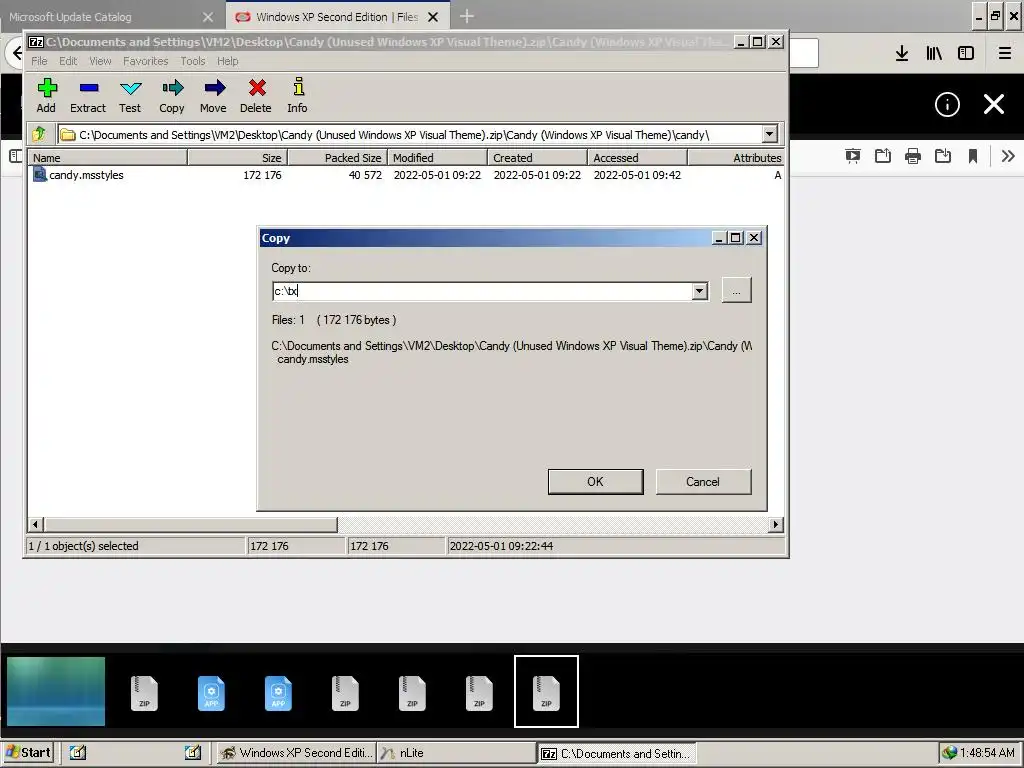Screen dimensions: 1024x768
Task: Open the browser hamburger menu
Action: (x=1004, y=54)
